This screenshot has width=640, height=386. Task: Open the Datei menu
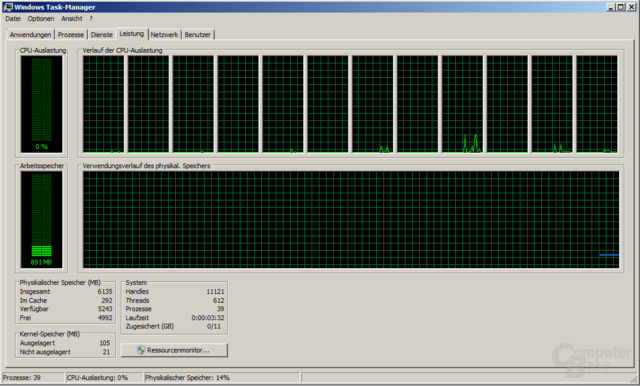[x=13, y=19]
